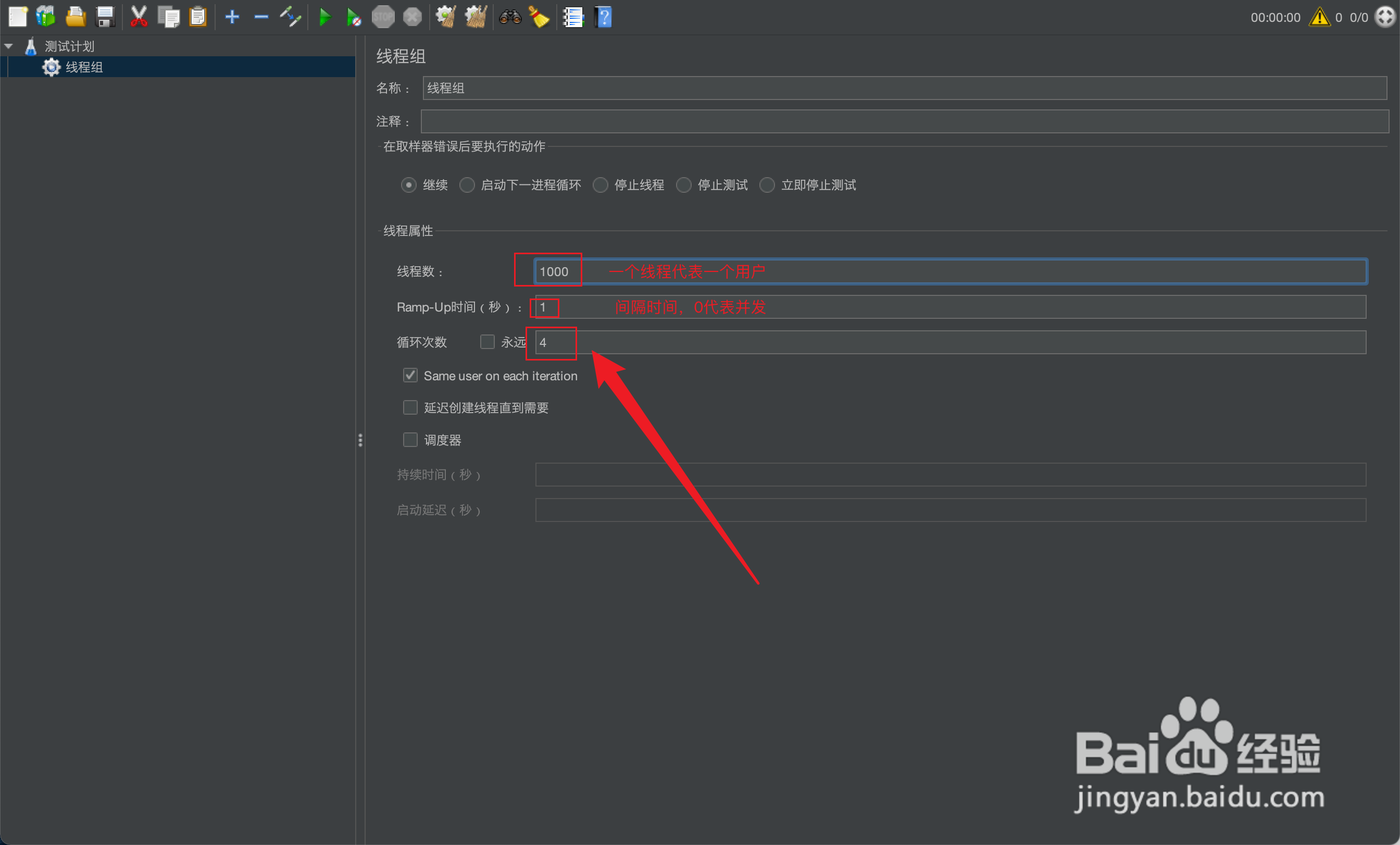Enable the 调度器 scheduler checkbox

point(410,439)
